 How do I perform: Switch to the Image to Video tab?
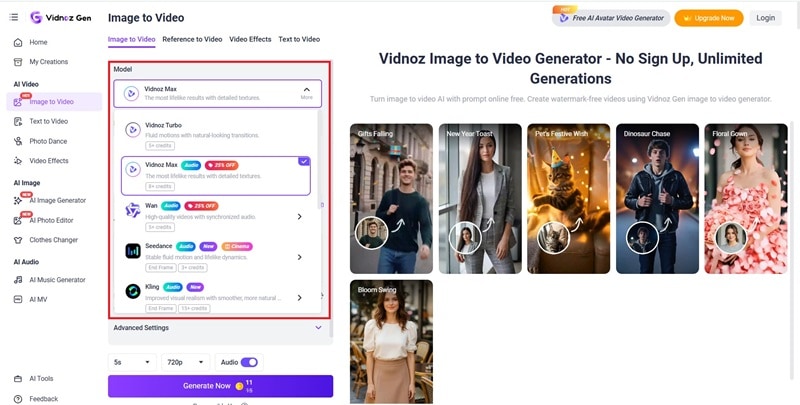[132, 39]
